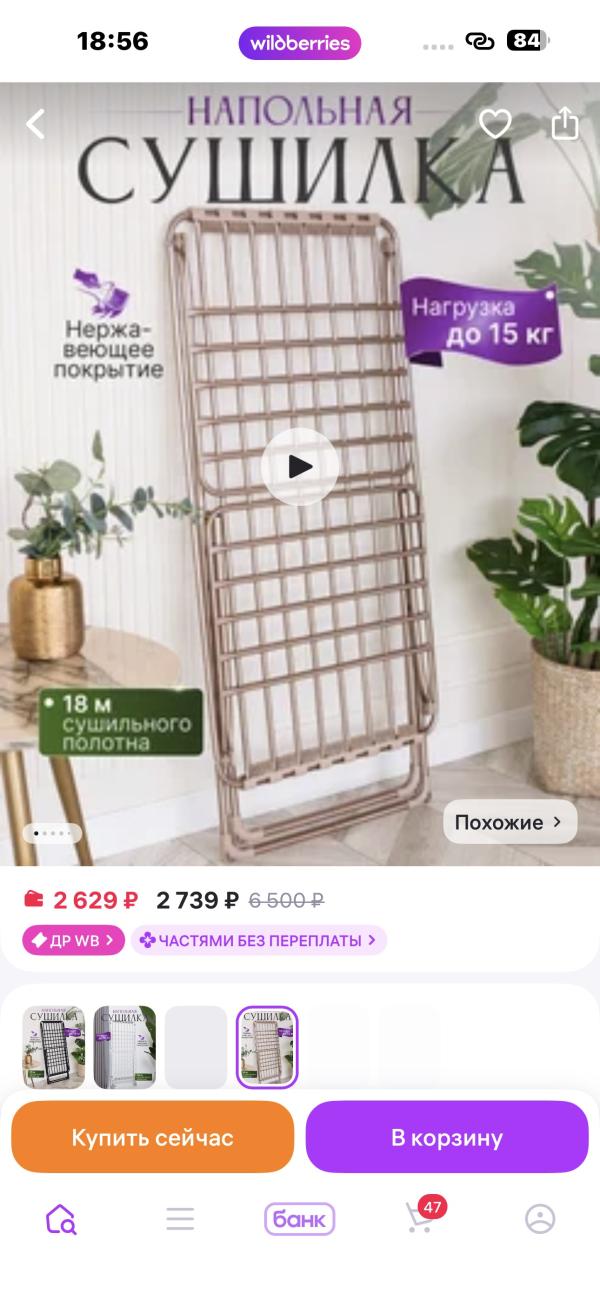Image resolution: width=600 pixels, height=1300 pixels.
Task: Open the банк tab
Action: (299, 1219)
